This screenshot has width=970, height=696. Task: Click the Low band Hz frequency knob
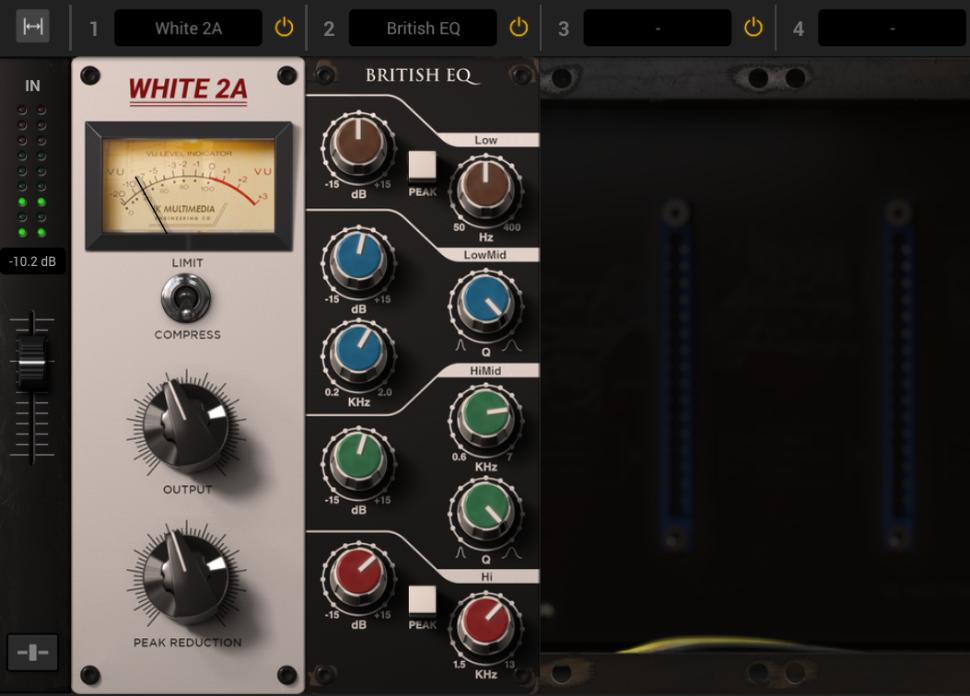(486, 189)
